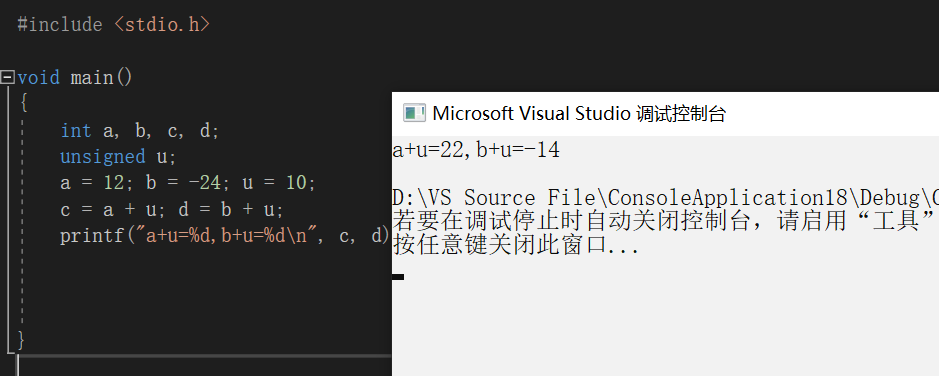Click the main function name
939x376 pixels.
click(92, 78)
